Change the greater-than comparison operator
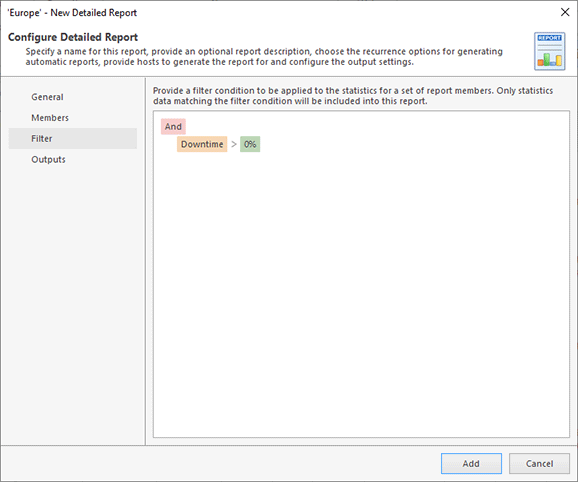The image size is (578, 482). point(234,144)
